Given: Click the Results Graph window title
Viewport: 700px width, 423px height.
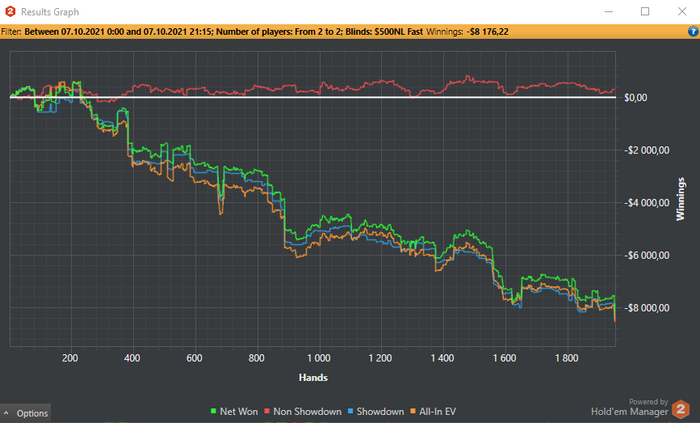Looking at the screenshot, I should [x=50, y=12].
